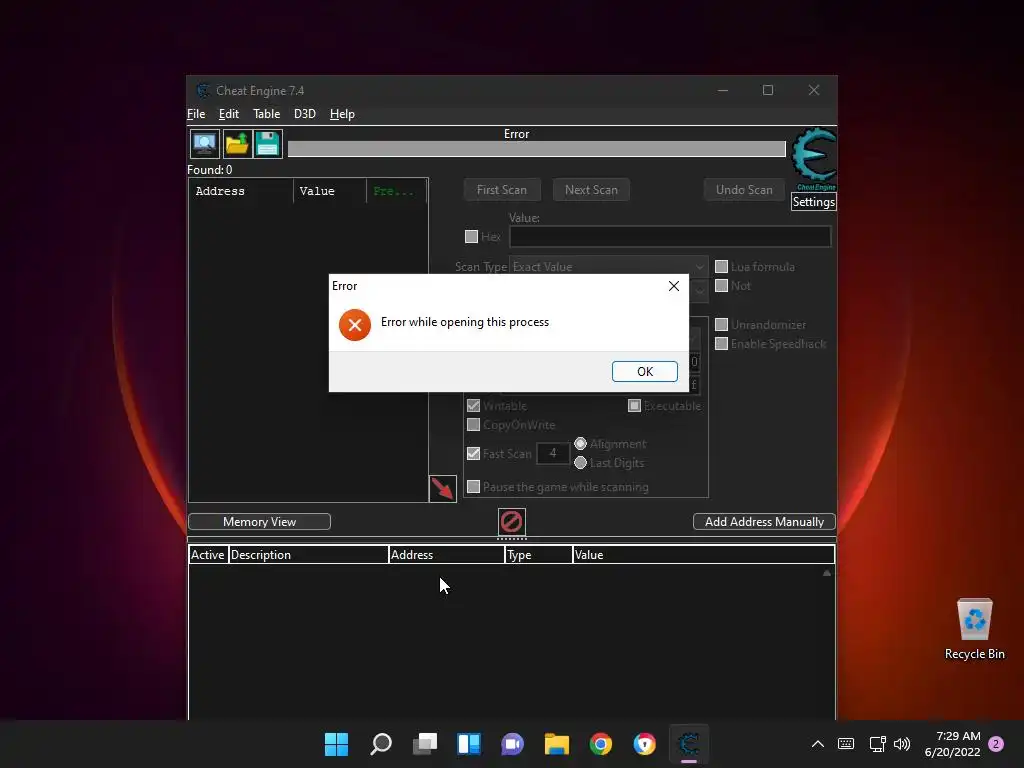The width and height of the screenshot is (1024, 768).
Task: Open Chat app on taskbar
Action: [513, 744]
